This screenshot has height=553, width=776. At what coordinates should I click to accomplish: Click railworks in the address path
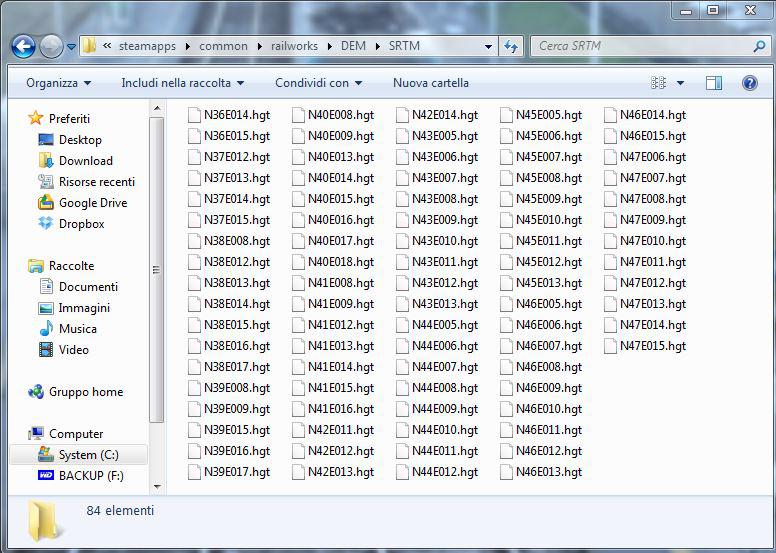click(x=294, y=46)
